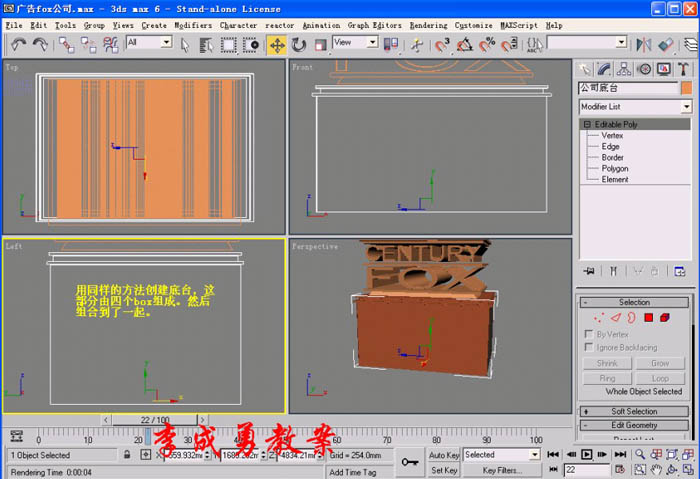Image resolution: width=700 pixels, height=479 pixels.
Task: Click the Align tool icon
Action: pyautogui.click(x=666, y=45)
